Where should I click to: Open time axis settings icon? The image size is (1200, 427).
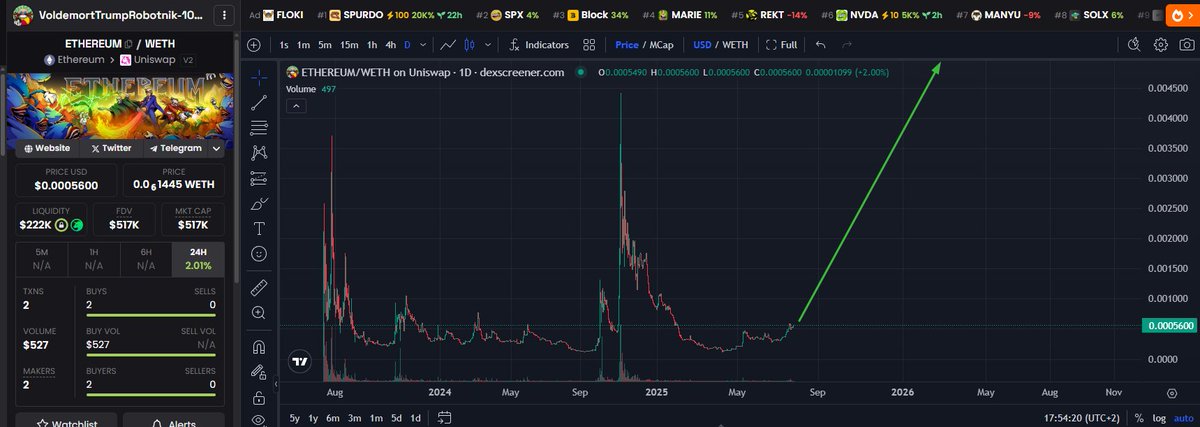click(x=1171, y=393)
